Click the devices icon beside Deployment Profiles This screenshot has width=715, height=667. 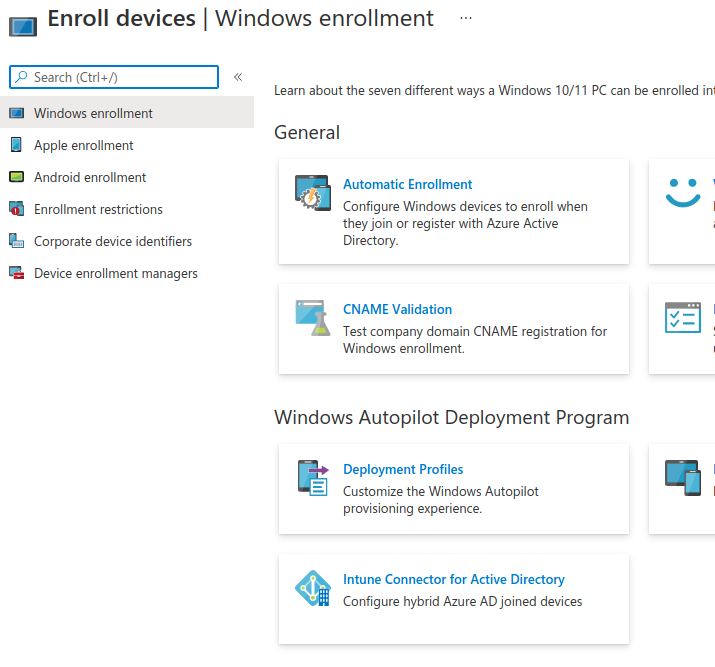tap(683, 478)
